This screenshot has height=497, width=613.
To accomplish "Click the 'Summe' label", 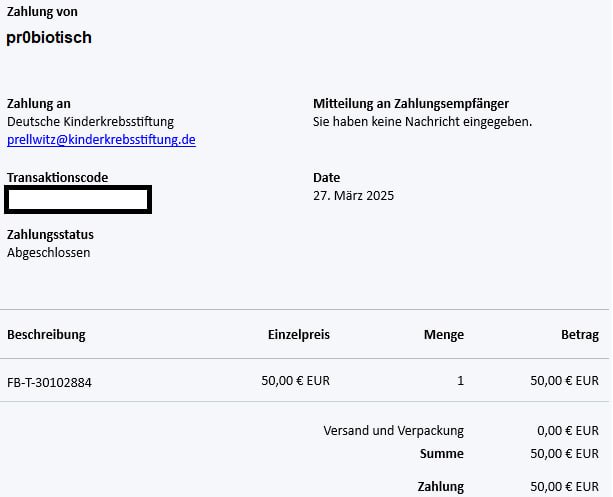I will coord(441,453).
